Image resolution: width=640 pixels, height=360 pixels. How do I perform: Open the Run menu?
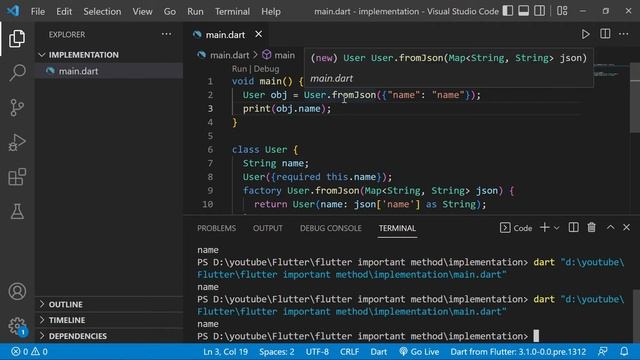click(195, 11)
